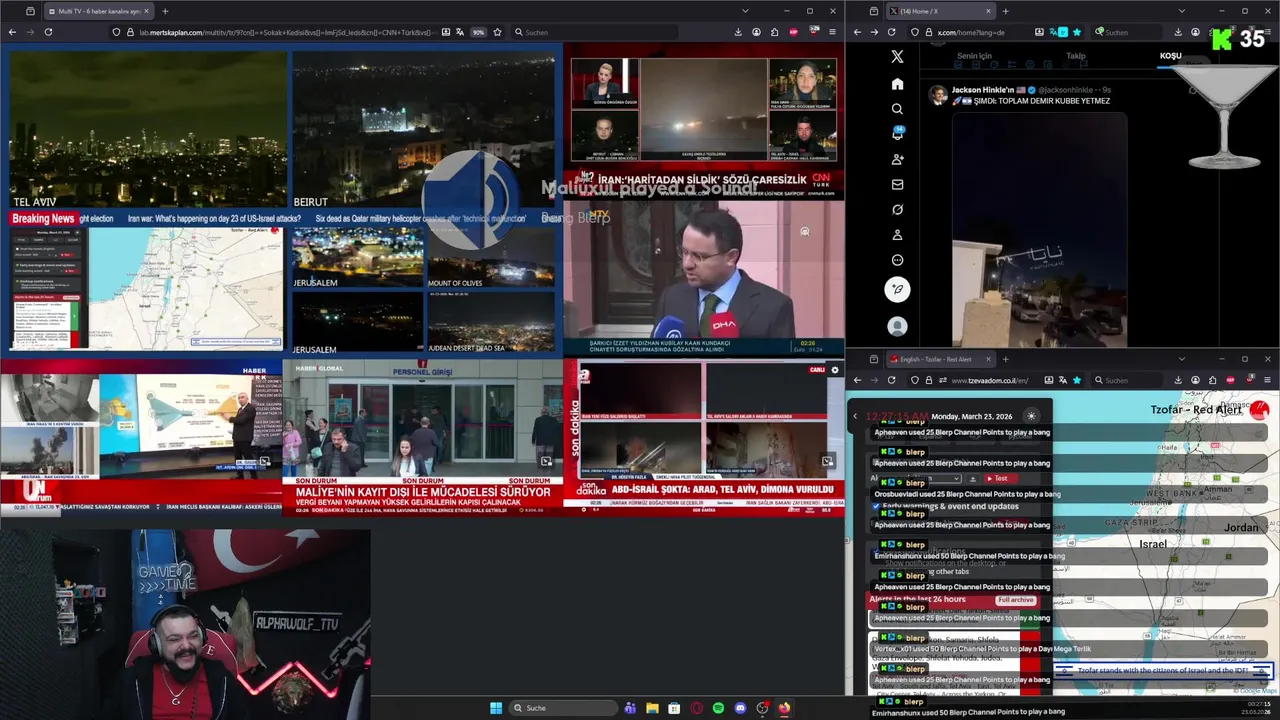Toggle the Tzofar light/dark theme sun button
Viewport: 1280px width, 720px height.
click(1031, 416)
